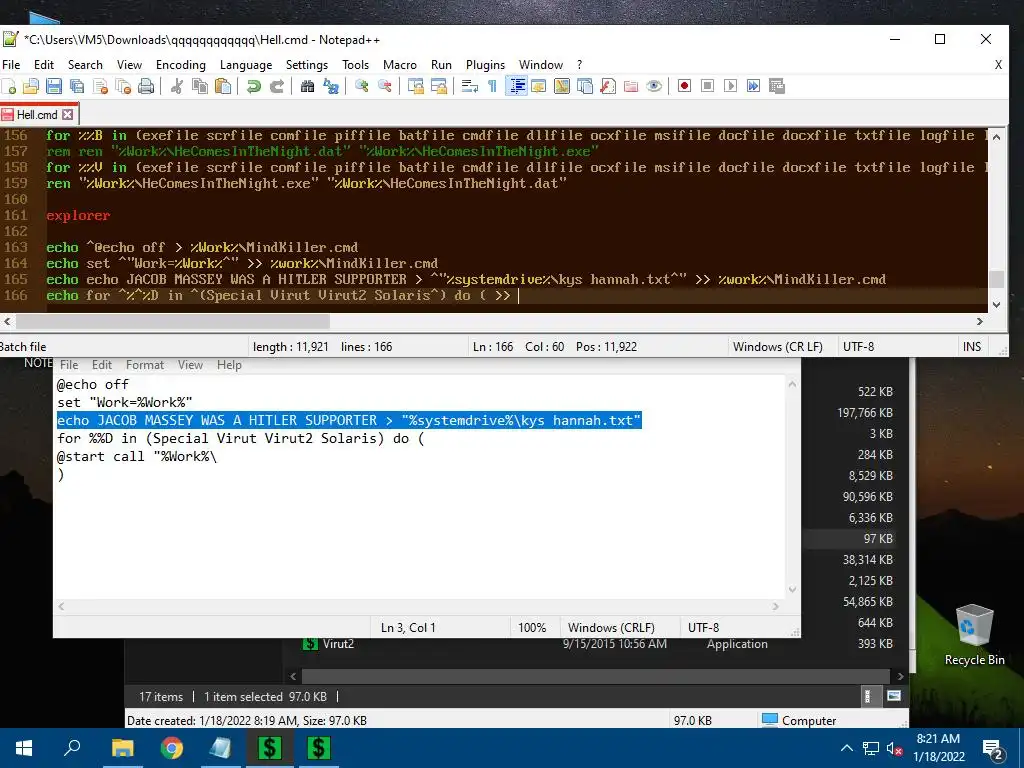Open the Plugins menu
The width and height of the screenshot is (1024, 768).
[x=485, y=65]
